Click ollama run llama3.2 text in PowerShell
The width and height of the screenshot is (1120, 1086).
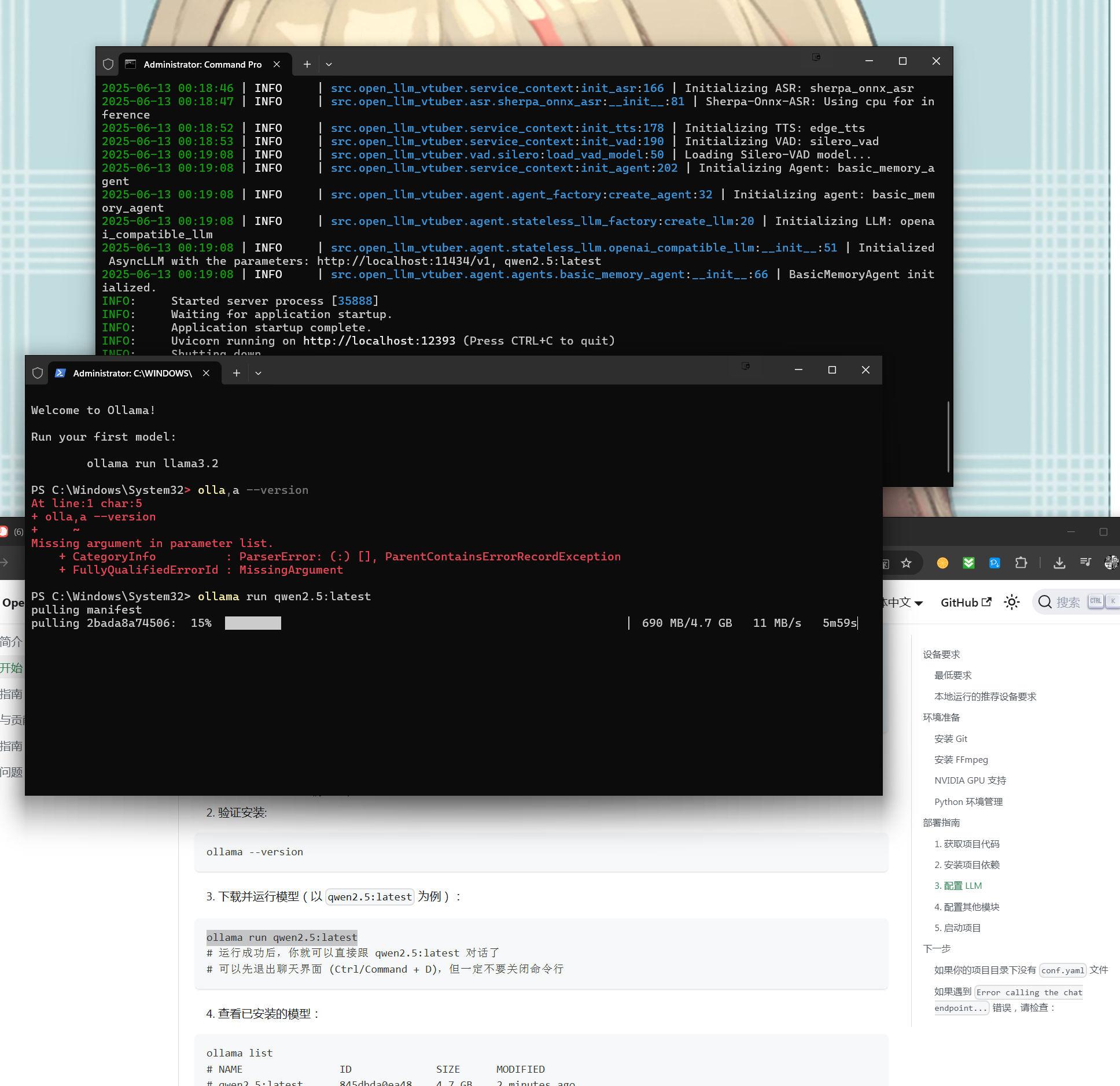point(152,463)
